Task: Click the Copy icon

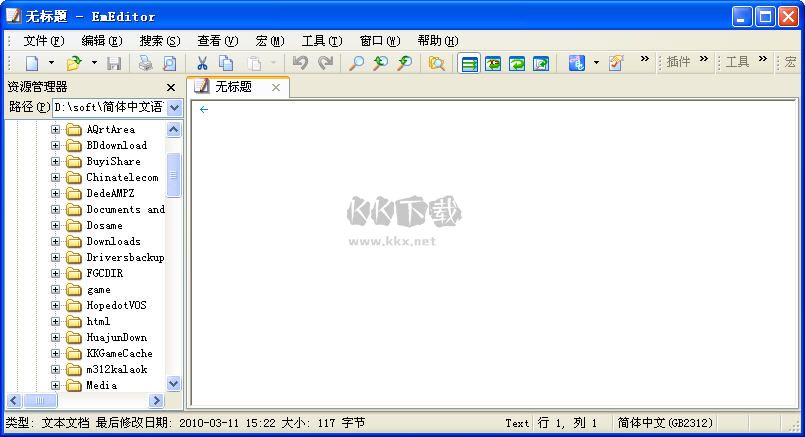Action: (x=226, y=63)
